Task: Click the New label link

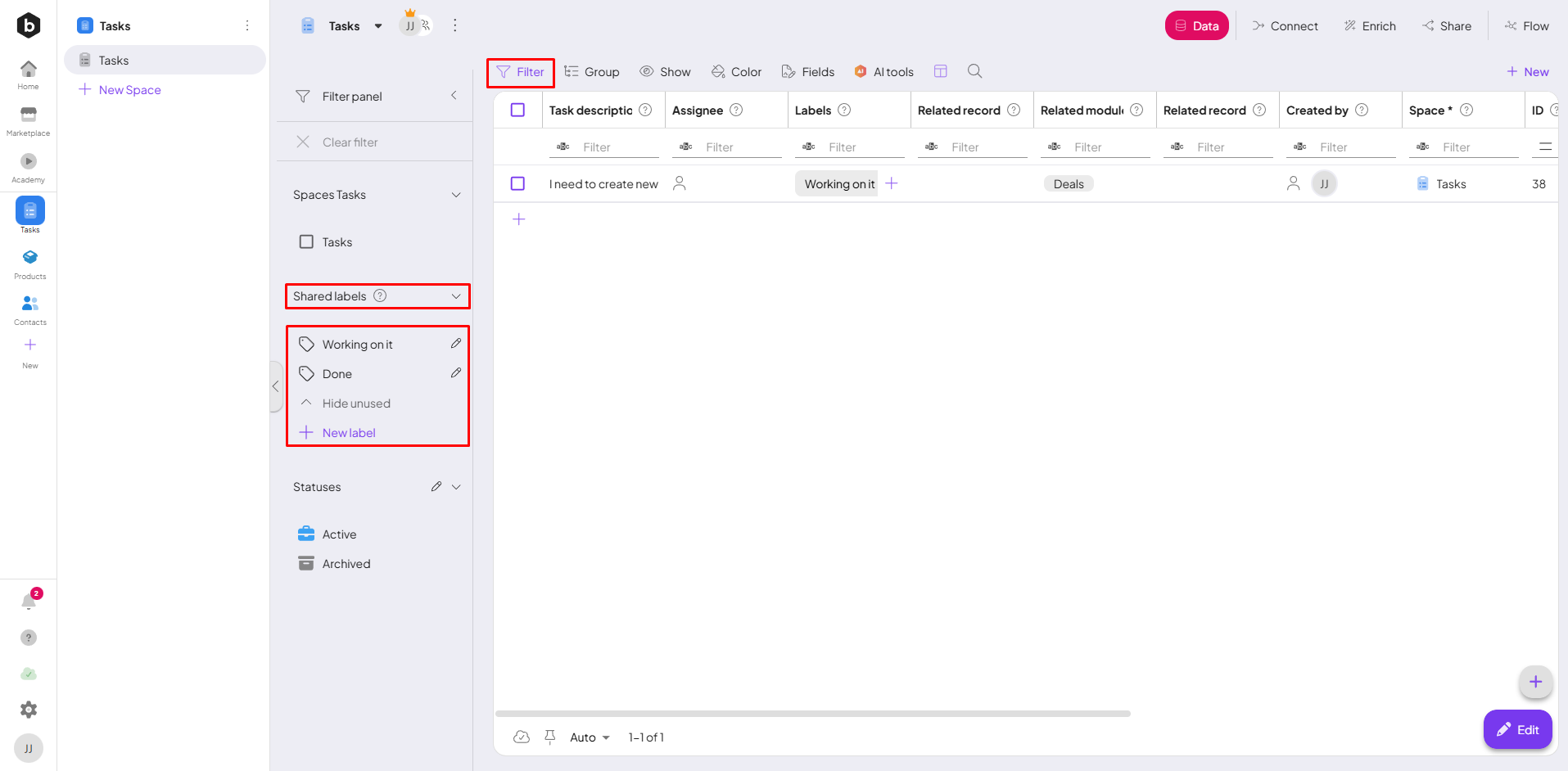Action: pos(349,433)
